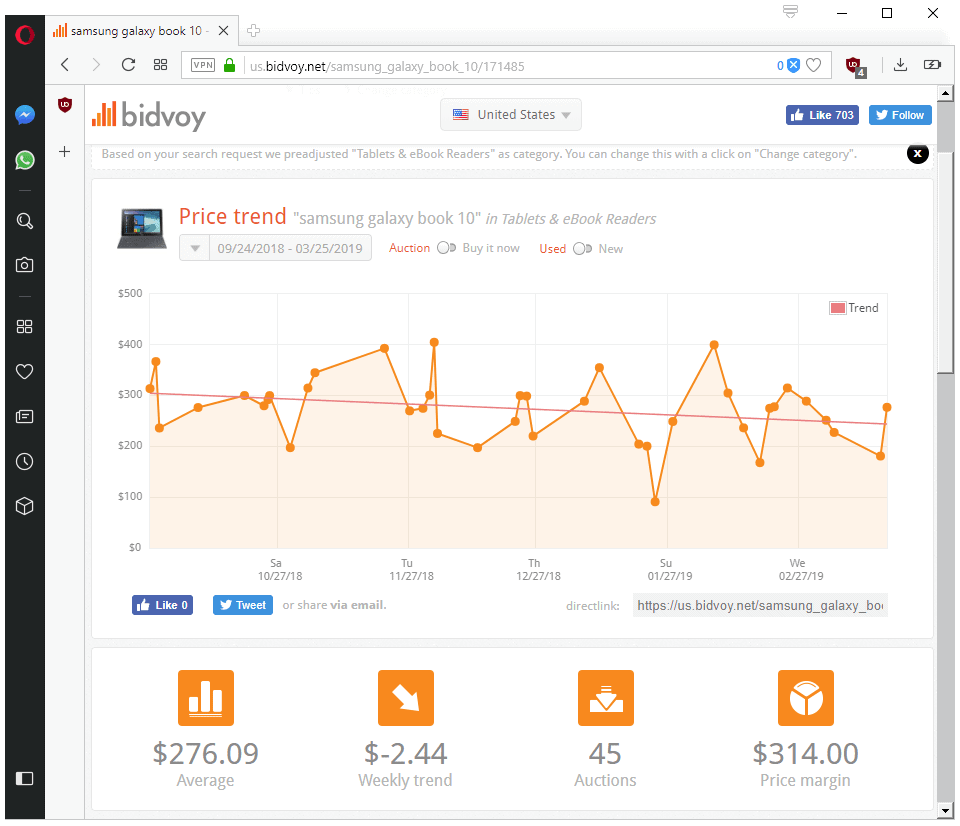This screenshot has width=960, height=826.
Task: Open the Speed Dial grid button
Action: (x=160, y=65)
